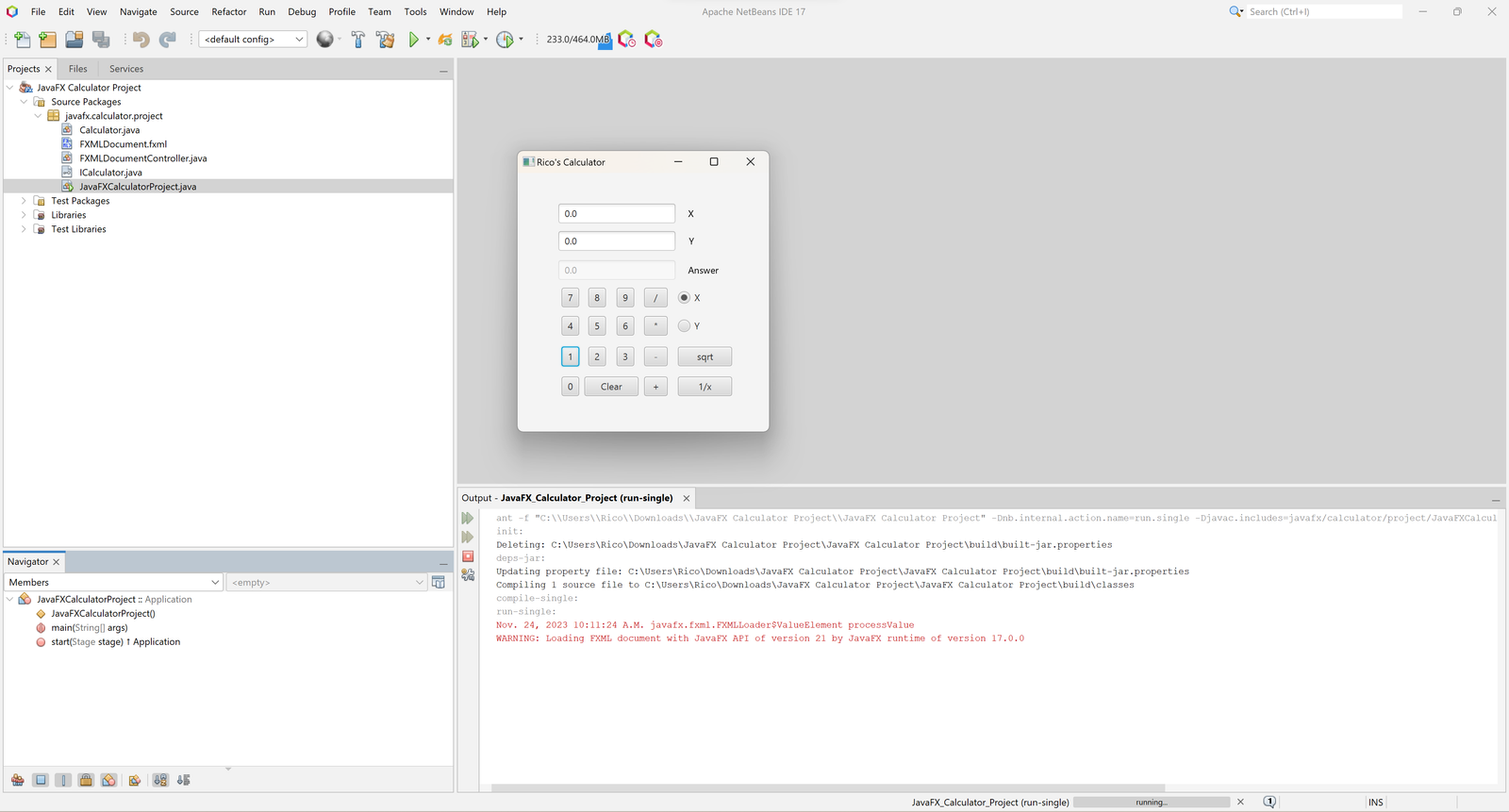
Task: Select the Y radio button in calculator
Action: 684,326
